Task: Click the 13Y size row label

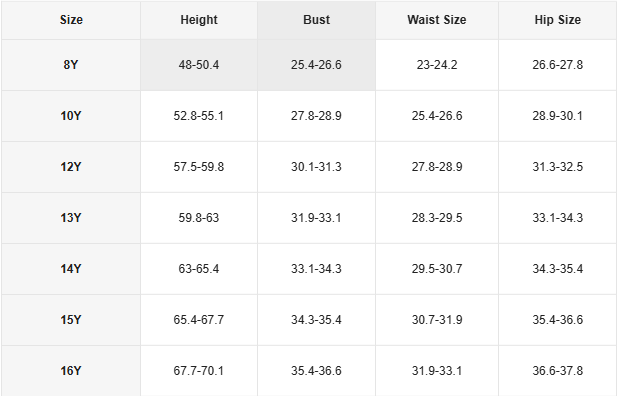Action: click(x=71, y=218)
